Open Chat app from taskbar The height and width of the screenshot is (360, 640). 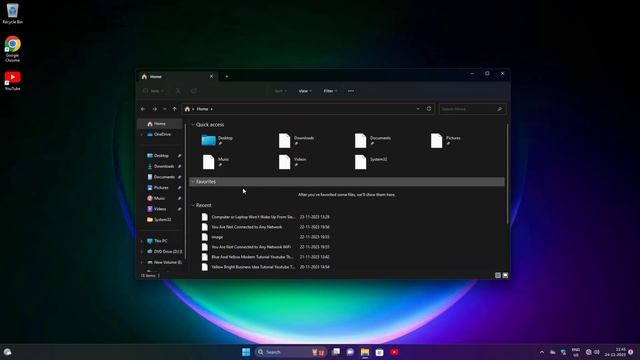coord(350,352)
